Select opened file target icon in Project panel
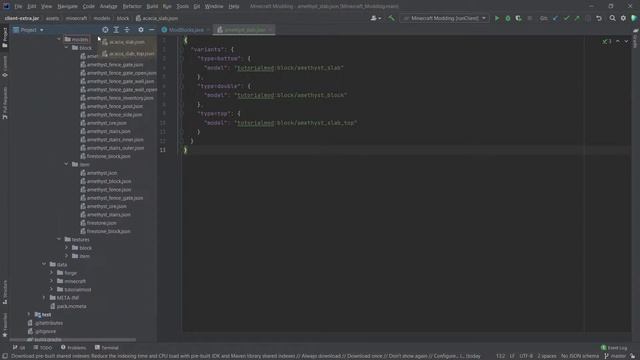The height and width of the screenshot is (360, 640). [105, 30]
